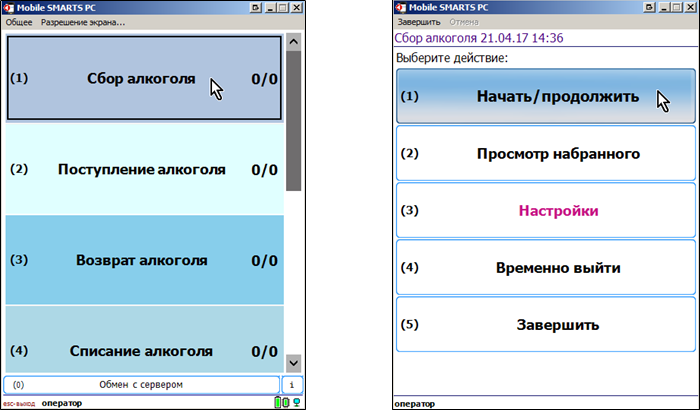
Task: Maximize the right Mobile SMARTS PC window
Action: click(x=676, y=8)
